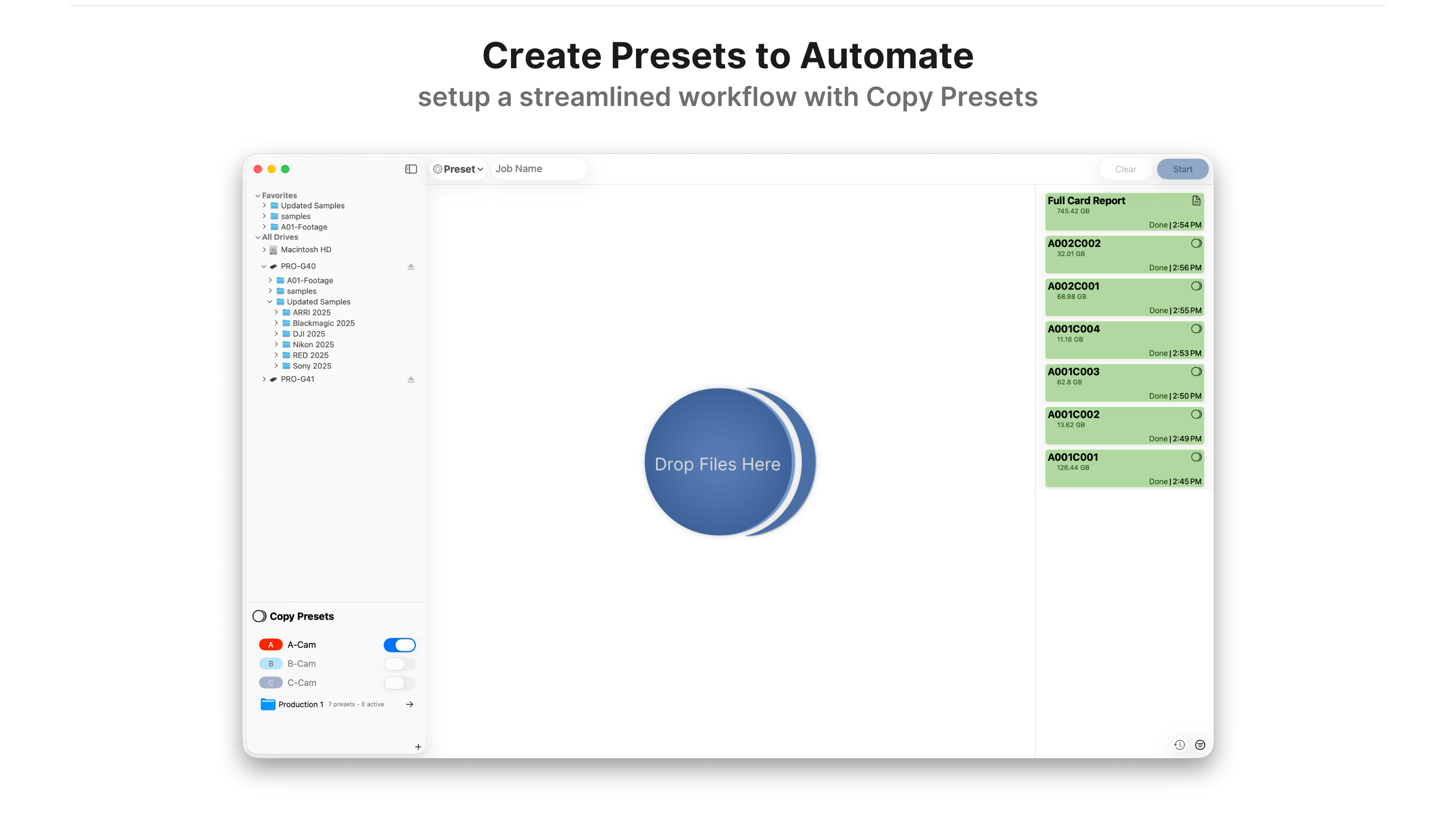Image resolution: width=1456 pixels, height=819 pixels.
Task: Disable the A-Cam preset toggle
Action: click(399, 645)
